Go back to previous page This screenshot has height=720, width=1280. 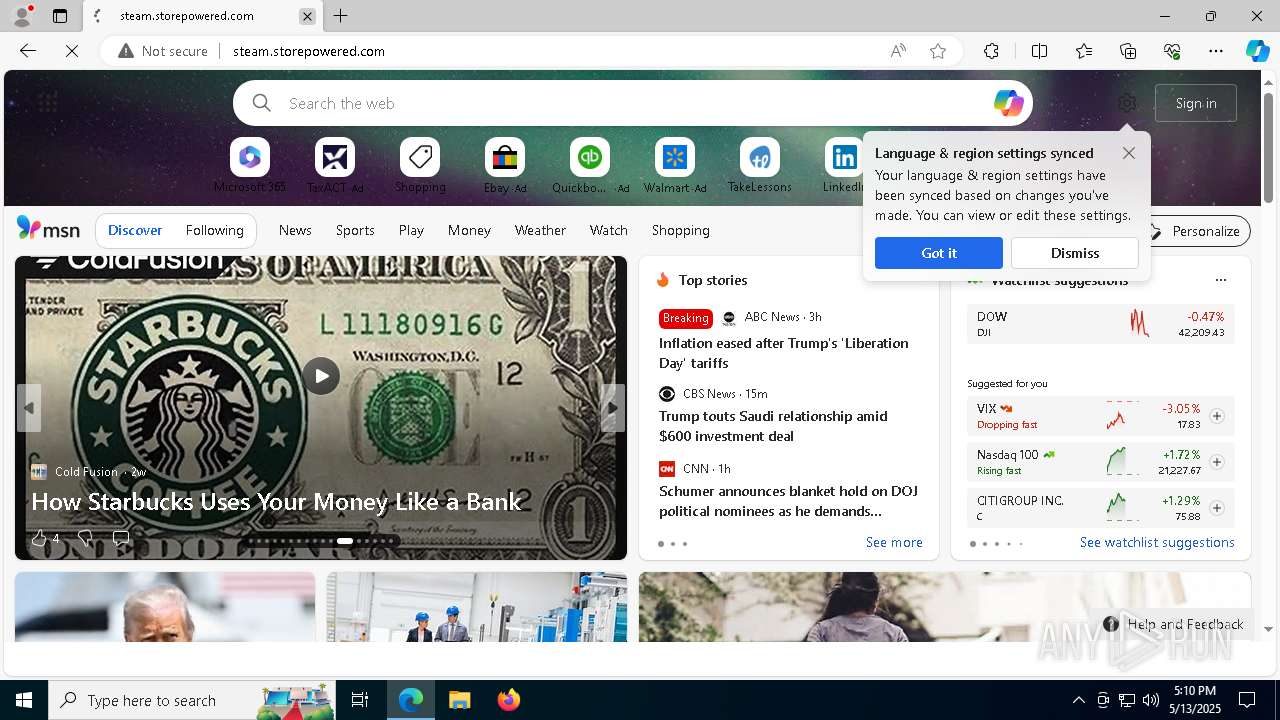pos(28,51)
